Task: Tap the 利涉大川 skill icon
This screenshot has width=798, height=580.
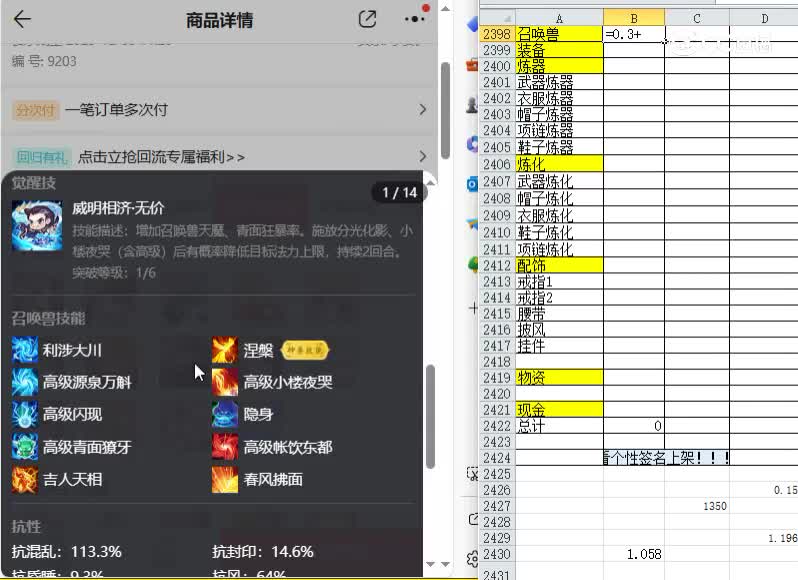Action: (25, 350)
